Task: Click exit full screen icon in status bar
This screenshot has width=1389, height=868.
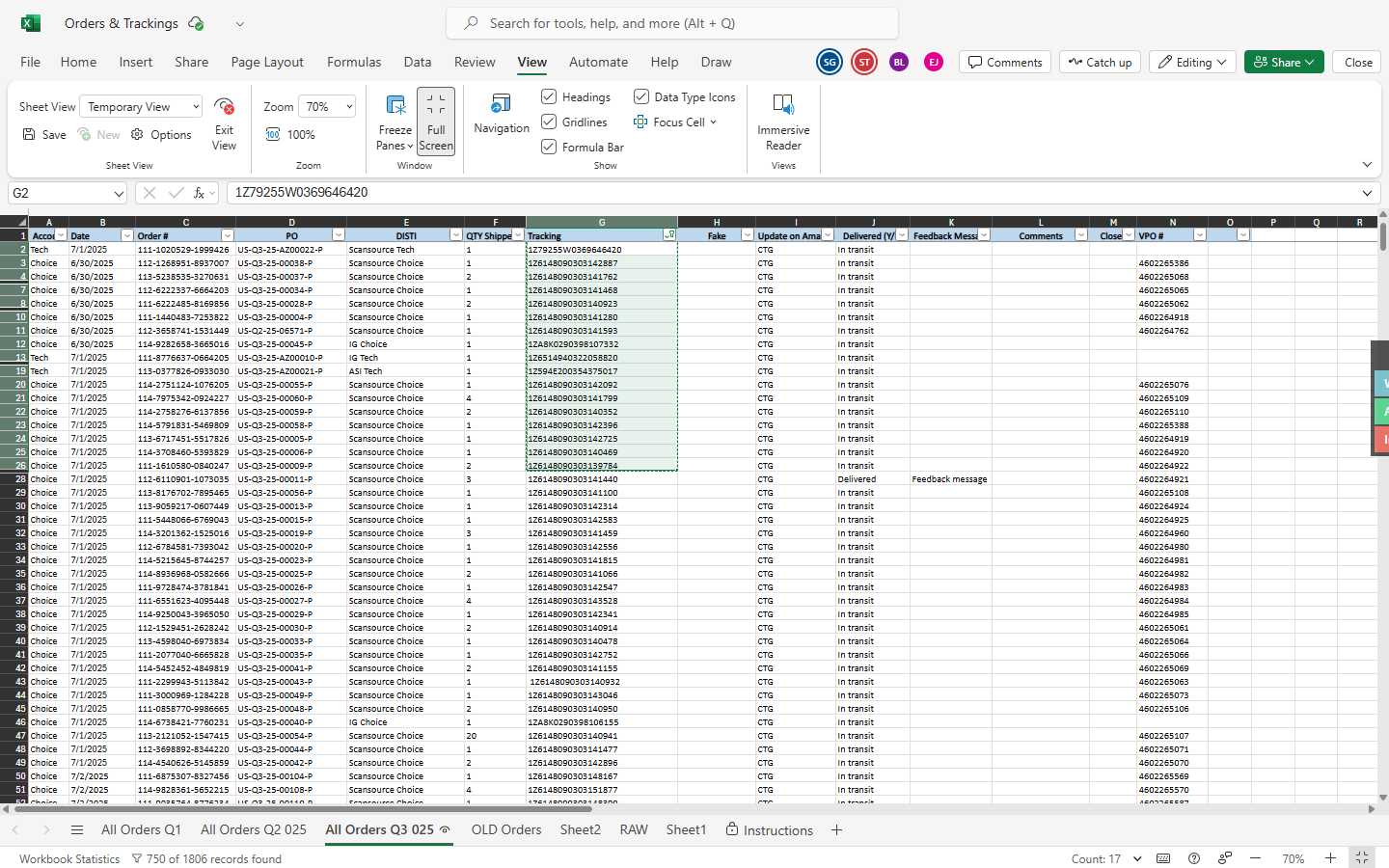Action: (x=1361, y=858)
